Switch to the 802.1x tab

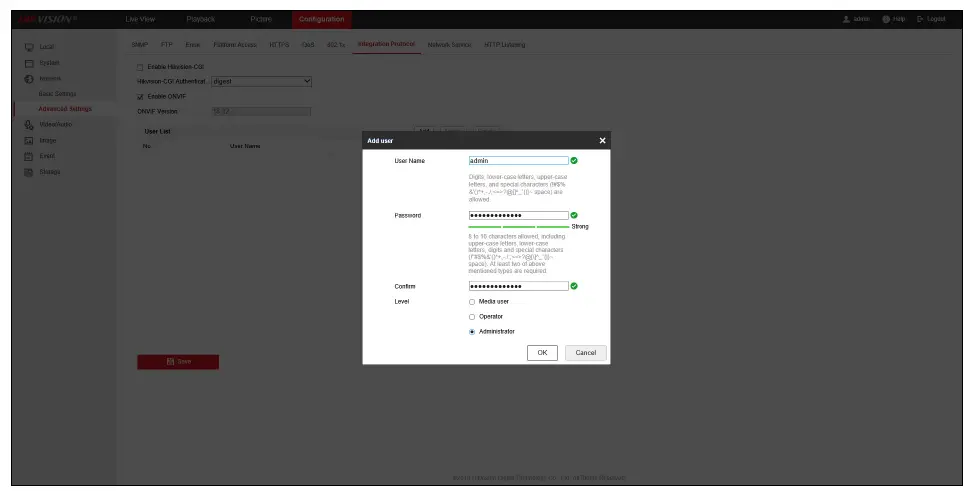(x=336, y=45)
